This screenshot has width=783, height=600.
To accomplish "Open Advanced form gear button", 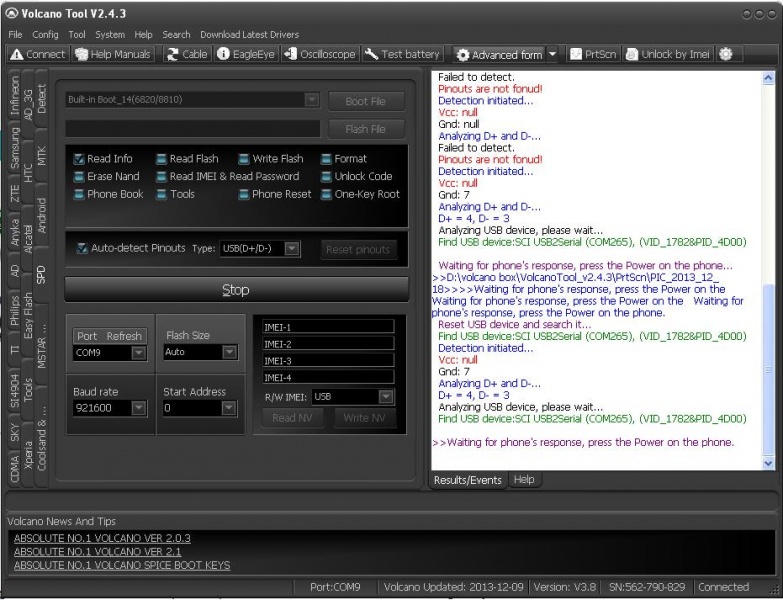I will coord(500,54).
